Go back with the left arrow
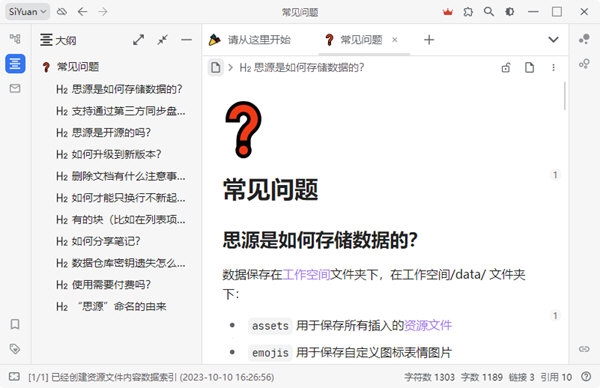Screen dimensions: 600x388 click(82, 12)
